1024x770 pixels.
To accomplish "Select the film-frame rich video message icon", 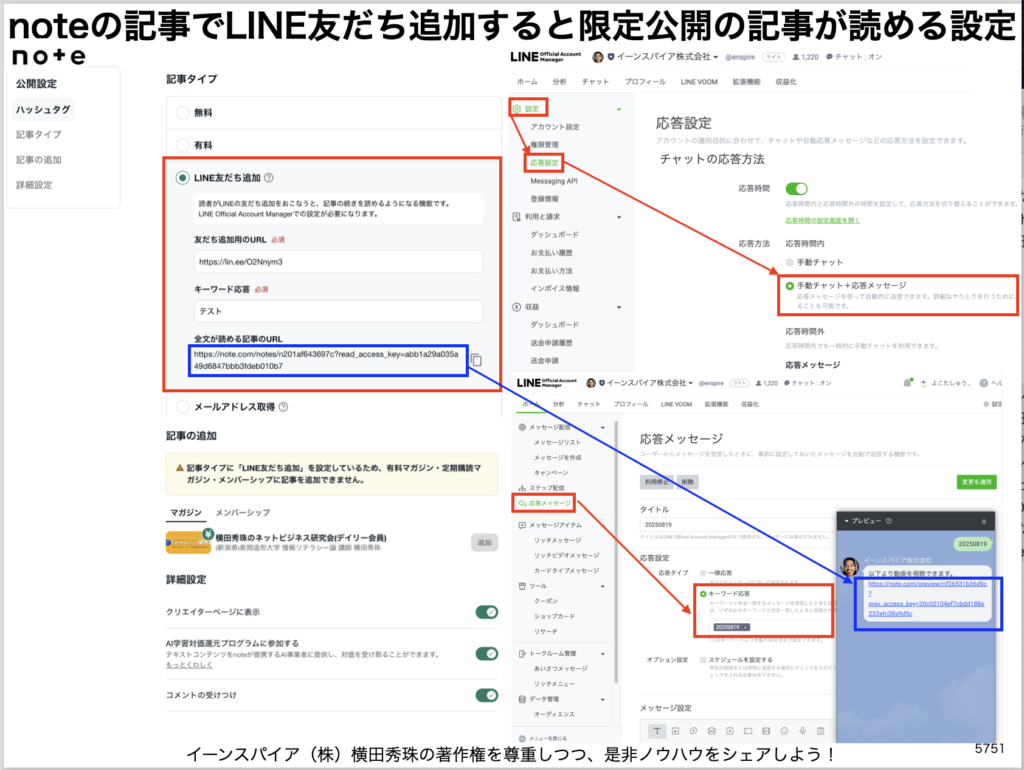I will click(766, 731).
